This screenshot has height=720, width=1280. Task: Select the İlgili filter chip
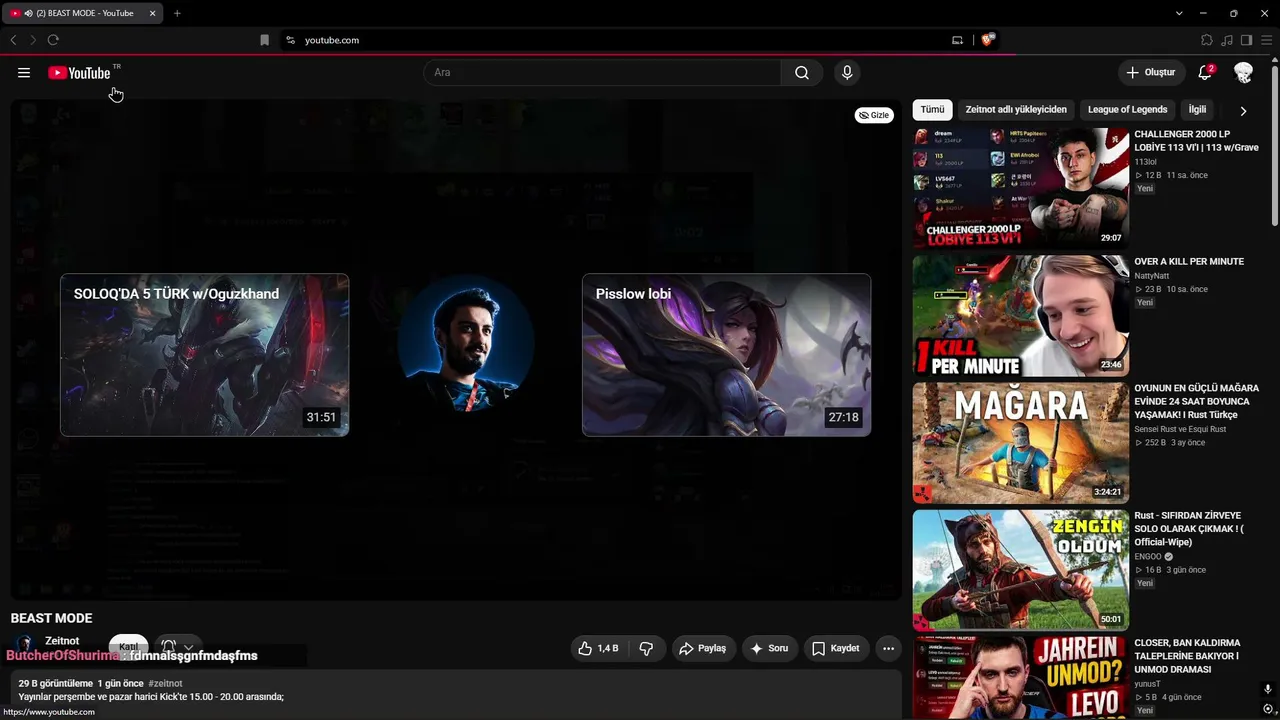1197,110
